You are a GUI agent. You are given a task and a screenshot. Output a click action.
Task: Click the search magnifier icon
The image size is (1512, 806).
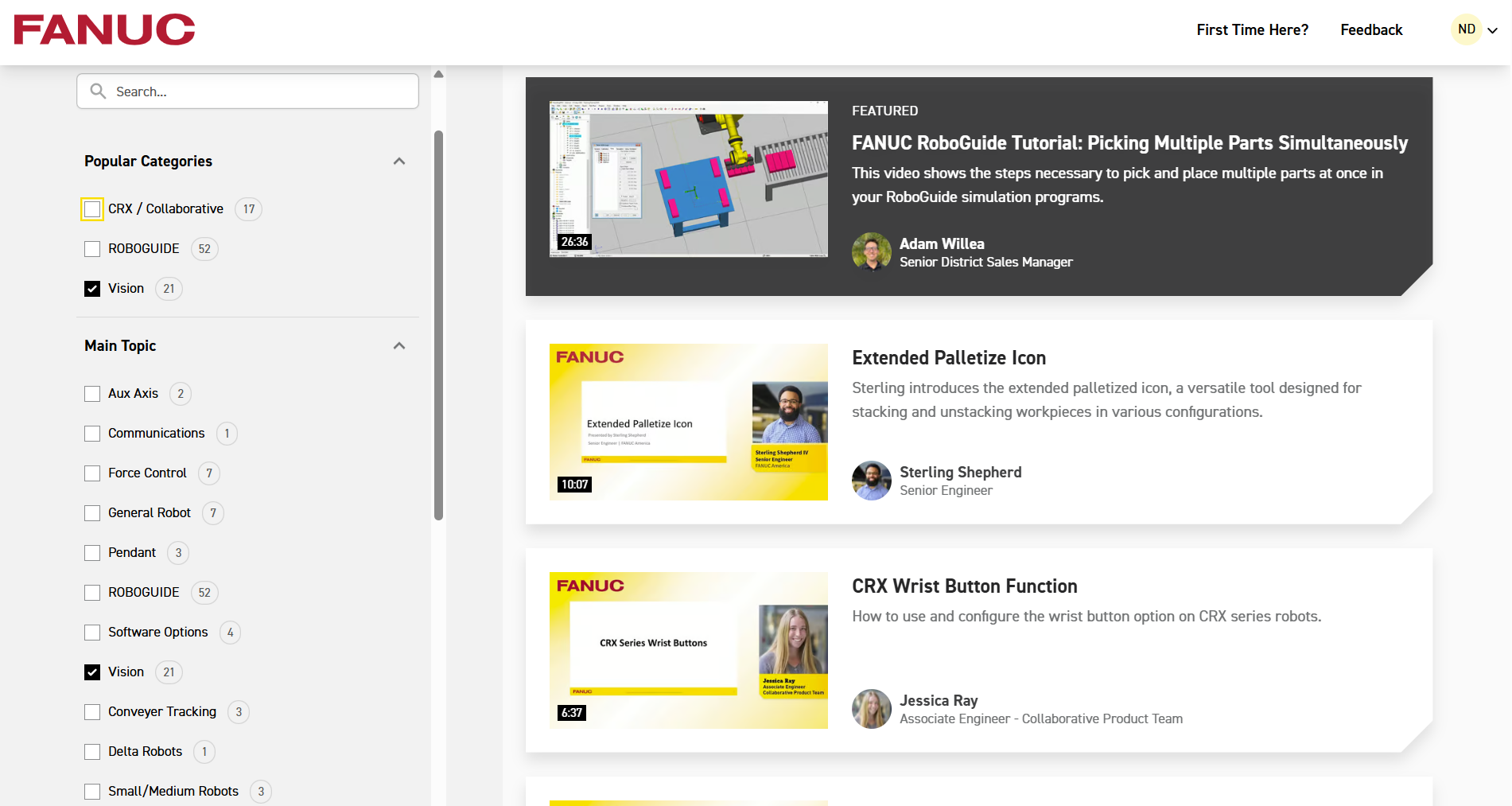98,92
